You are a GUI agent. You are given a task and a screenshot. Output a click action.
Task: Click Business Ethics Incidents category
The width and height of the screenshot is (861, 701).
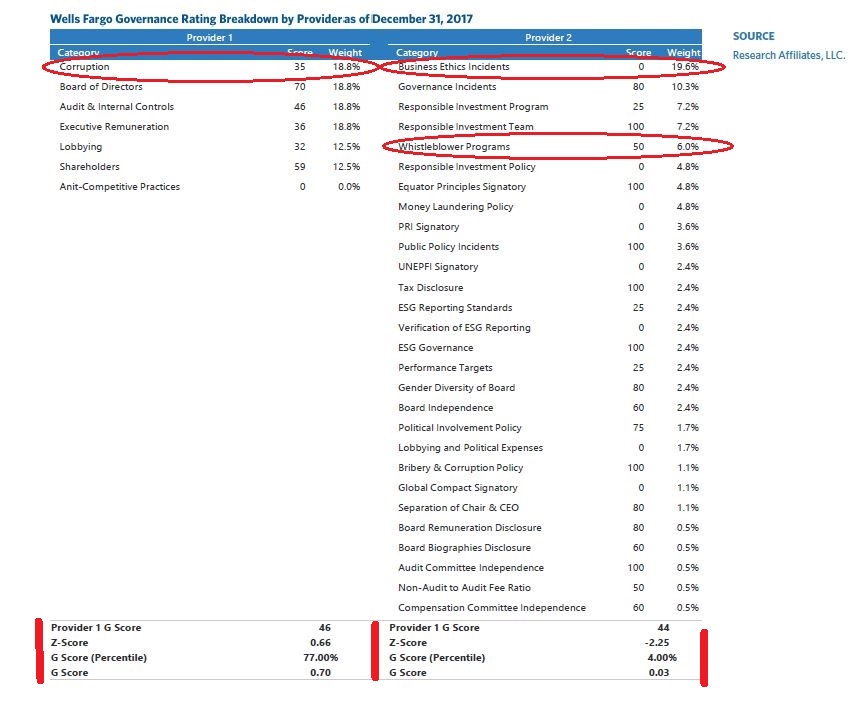pyautogui.click(x=454, y=67)
